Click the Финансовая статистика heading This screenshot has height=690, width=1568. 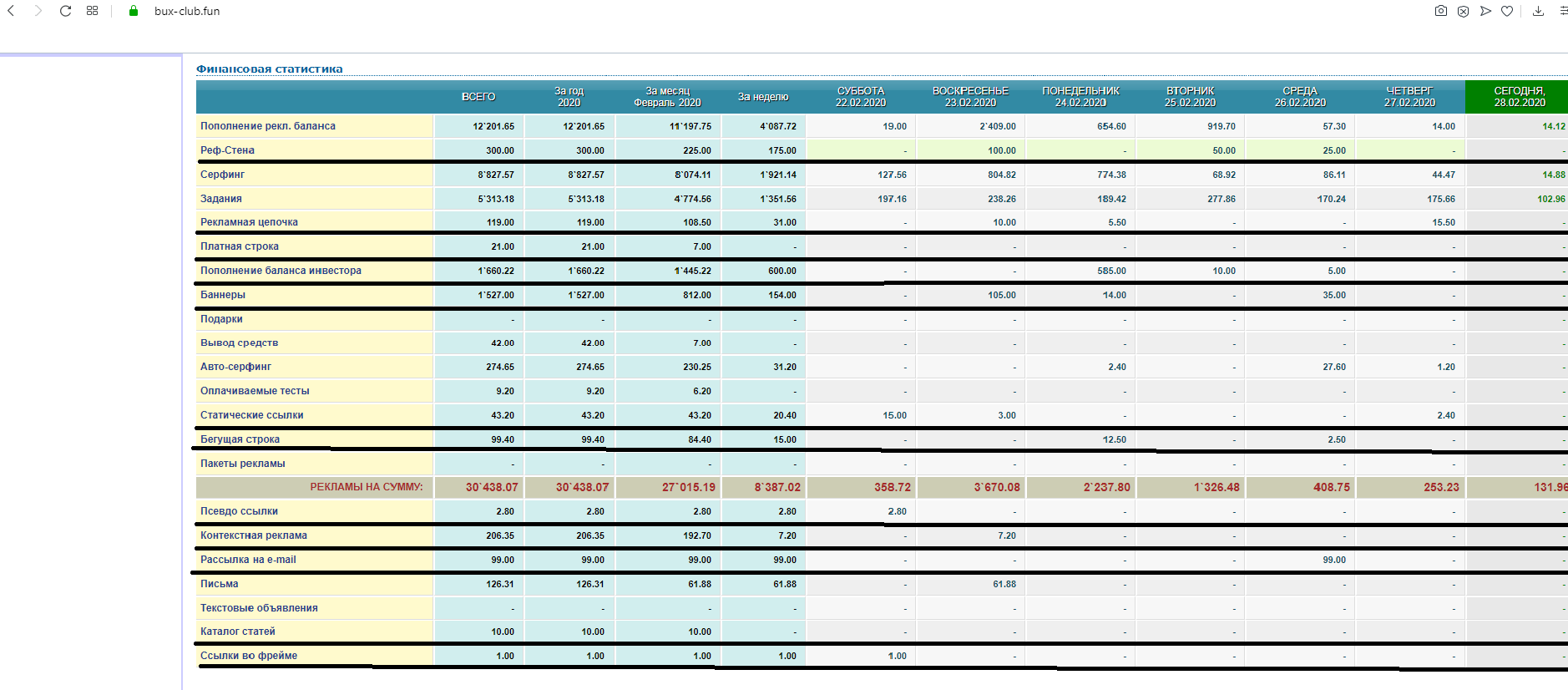(270, 69)
